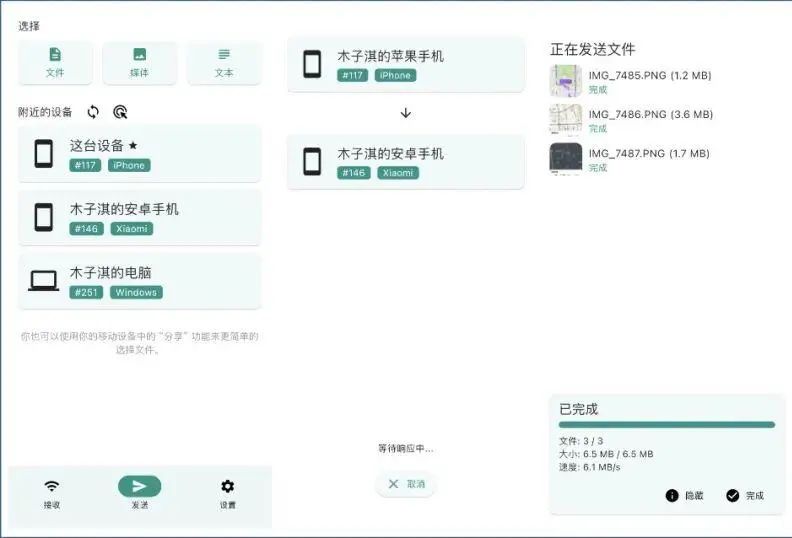Click the Windows tag on 木子淇的电脑
Image resolution: width=792 pixels, height=538 pixels.
coord(136,292)
